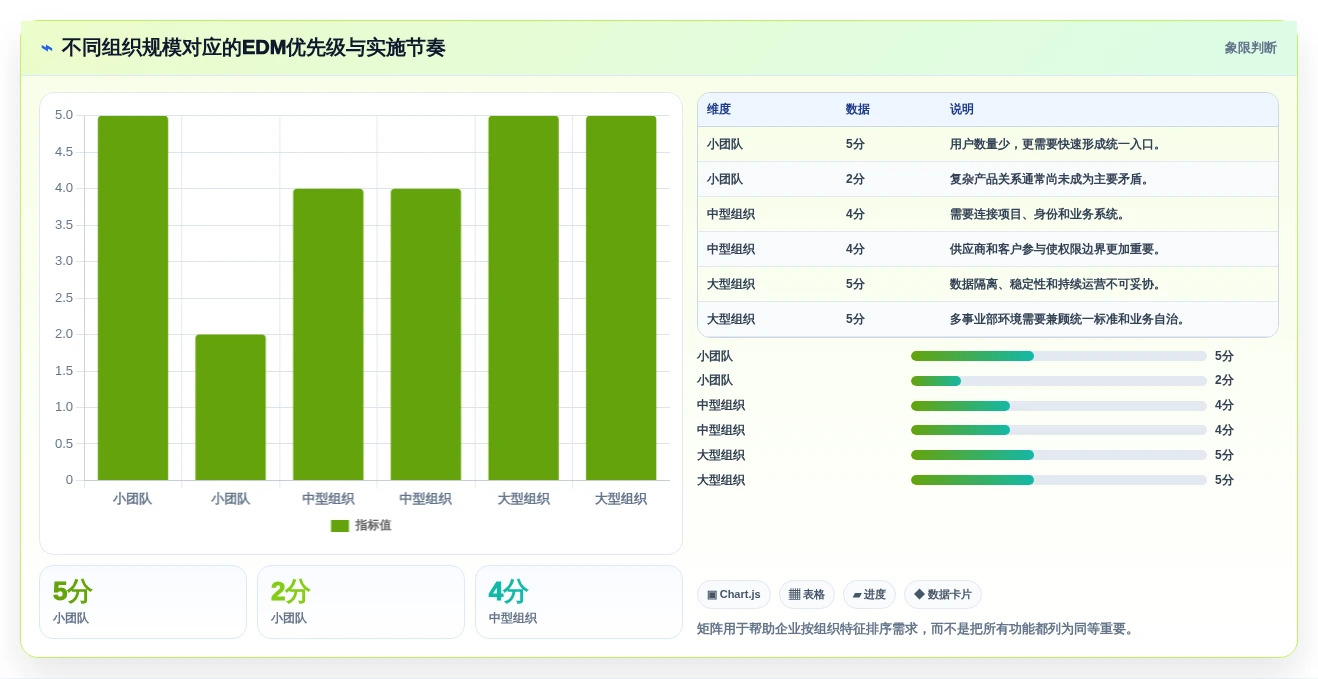1318x679 pixels.
Task: Select the 进度 chip
Action: click(869, 595)
